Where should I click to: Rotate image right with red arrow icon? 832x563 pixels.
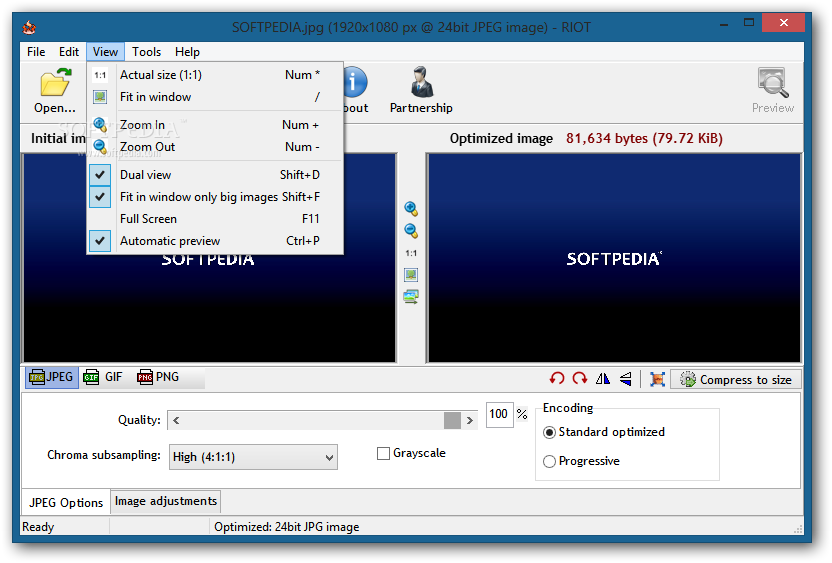tap(579, 379)
